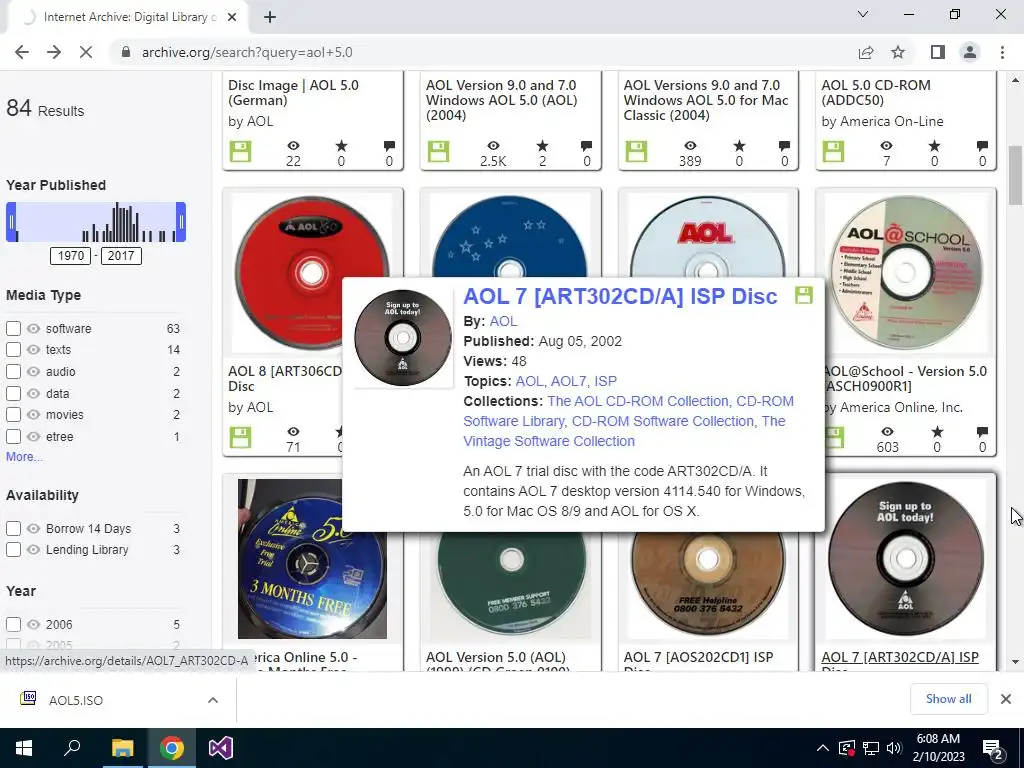The image size is (1024, 768).
Task: Click reviews icon on AOL@School card
Action: point(982,432)
